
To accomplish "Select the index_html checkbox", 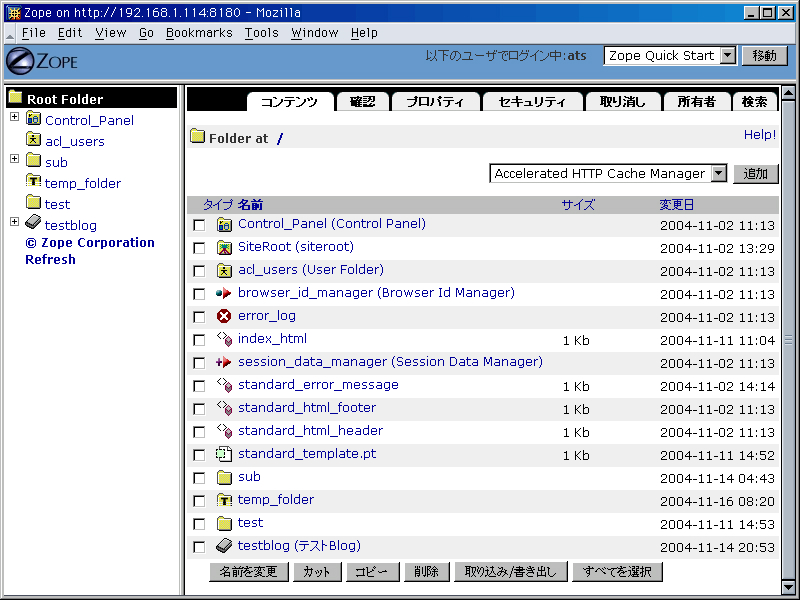I will pyautogui.click(x=199, y=340).
